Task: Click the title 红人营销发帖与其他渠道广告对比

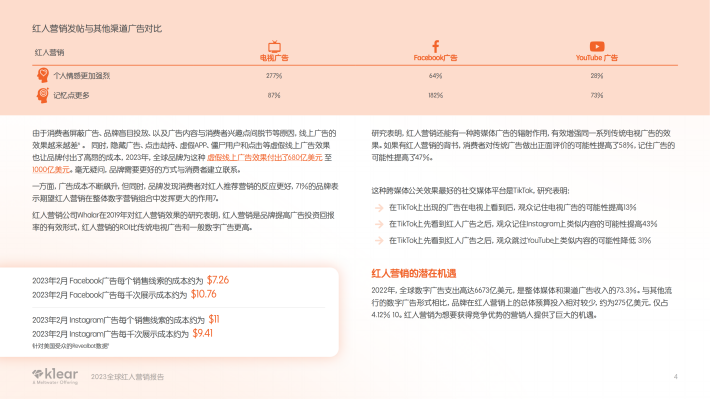Action: (x=97, y=29)
